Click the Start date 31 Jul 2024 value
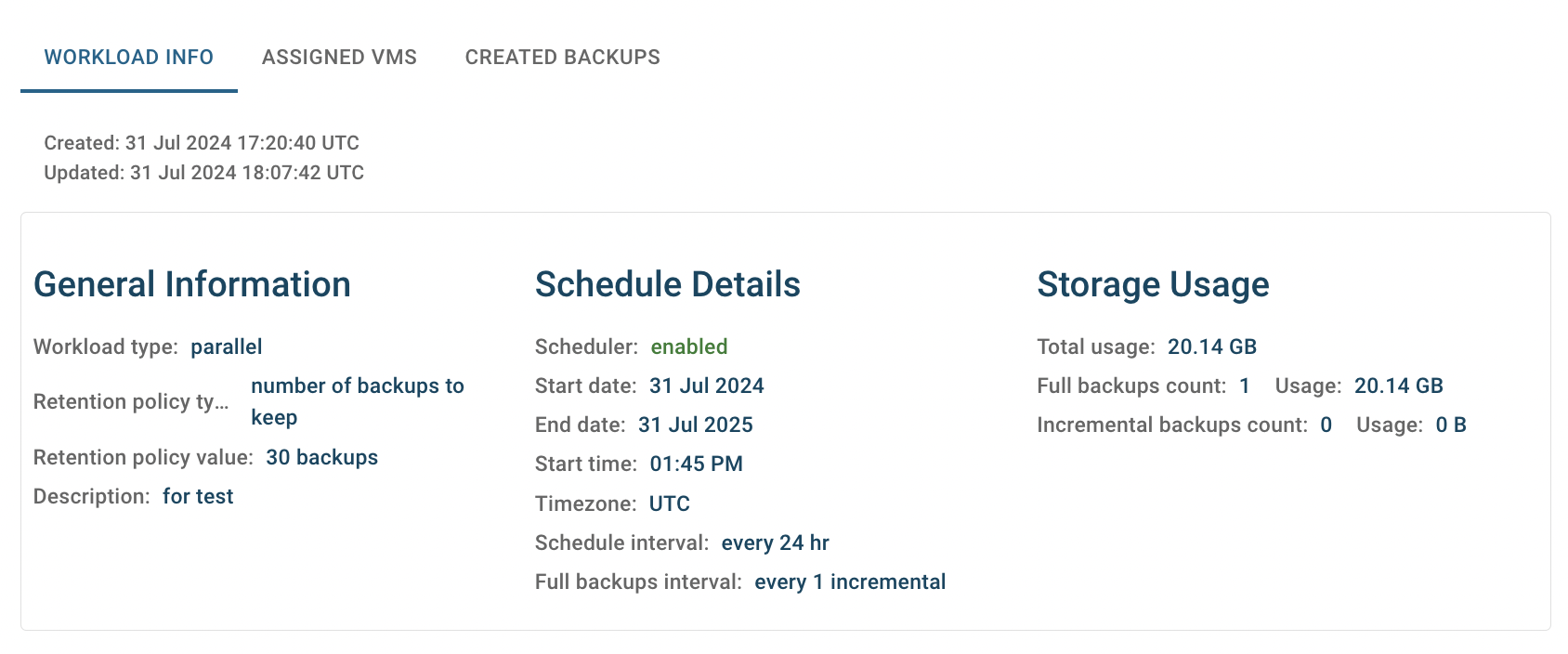The height and width of the screenshot is (654, 1568). click(x=707, y=386)
